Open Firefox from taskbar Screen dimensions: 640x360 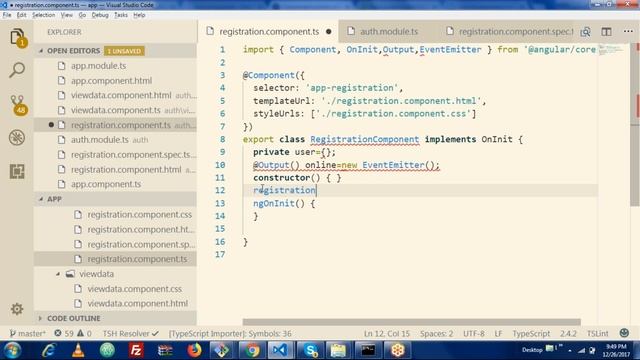[x=194, y=351]
